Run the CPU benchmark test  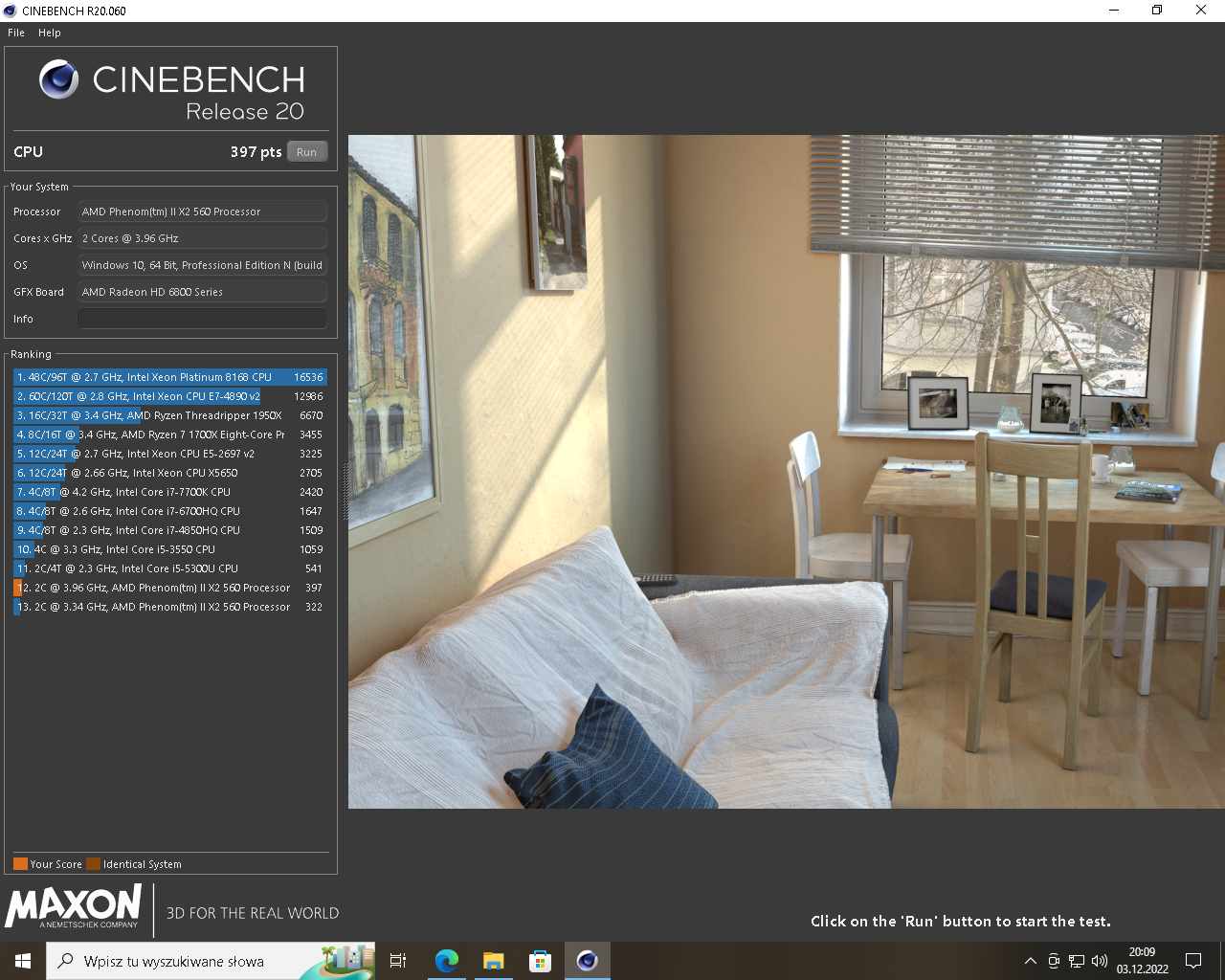(x=306, y=152)
